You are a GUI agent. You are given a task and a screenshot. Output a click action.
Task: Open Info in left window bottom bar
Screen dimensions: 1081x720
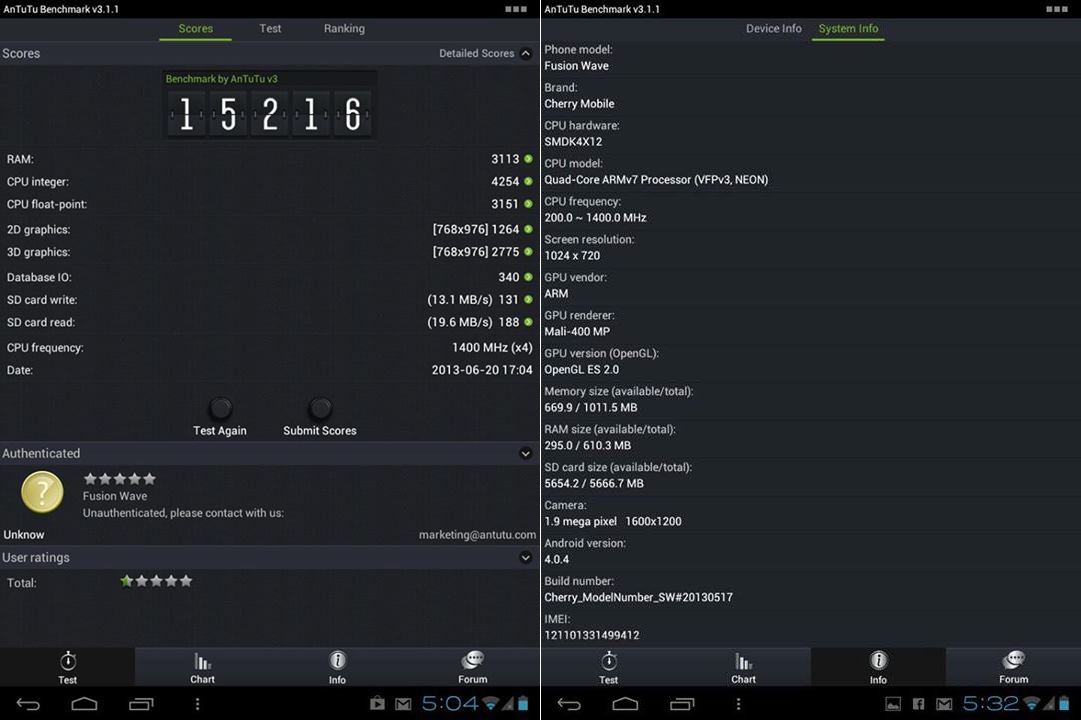click(x=337, y=667)
